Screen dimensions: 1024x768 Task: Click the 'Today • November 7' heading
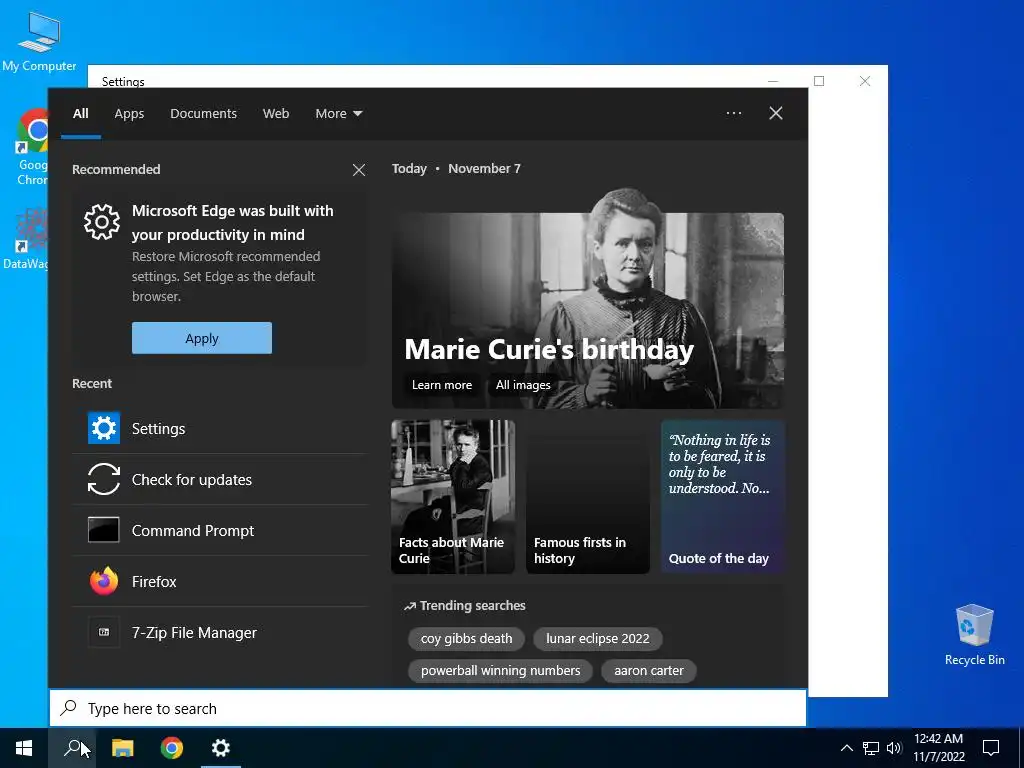[456, 168]
